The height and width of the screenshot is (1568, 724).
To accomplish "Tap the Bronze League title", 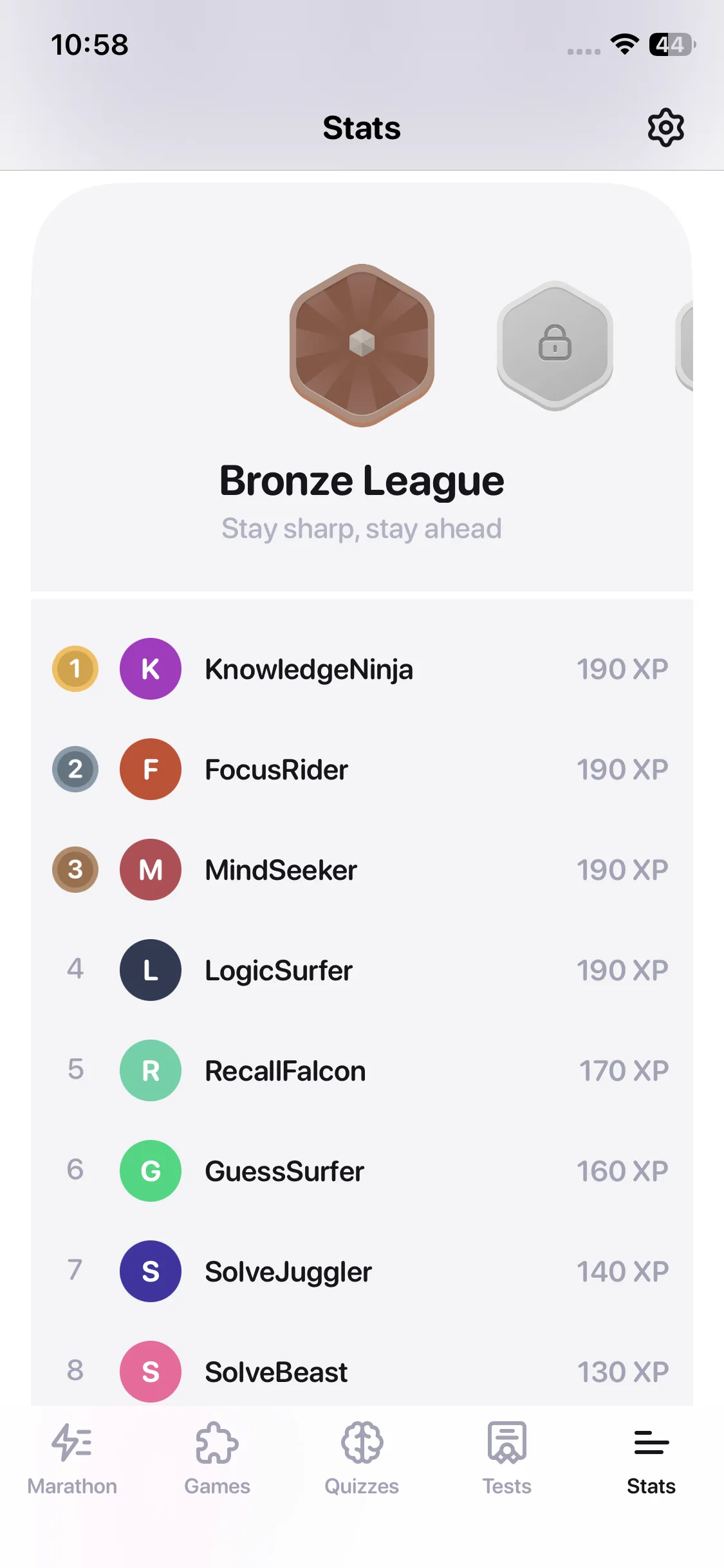I will point(362,481).
